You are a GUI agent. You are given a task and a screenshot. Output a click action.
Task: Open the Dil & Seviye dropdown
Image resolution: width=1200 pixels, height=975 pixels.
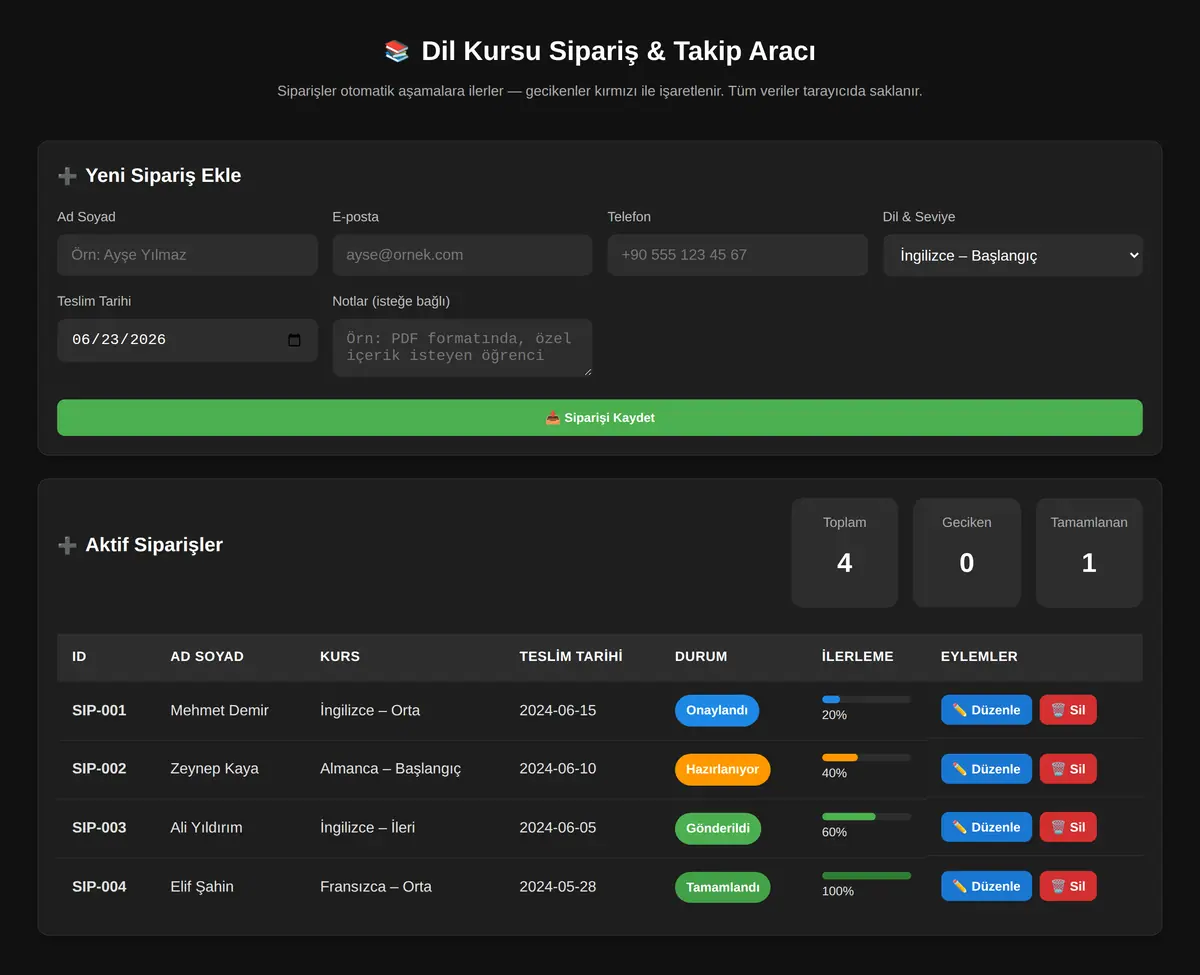coord(1012,255)
